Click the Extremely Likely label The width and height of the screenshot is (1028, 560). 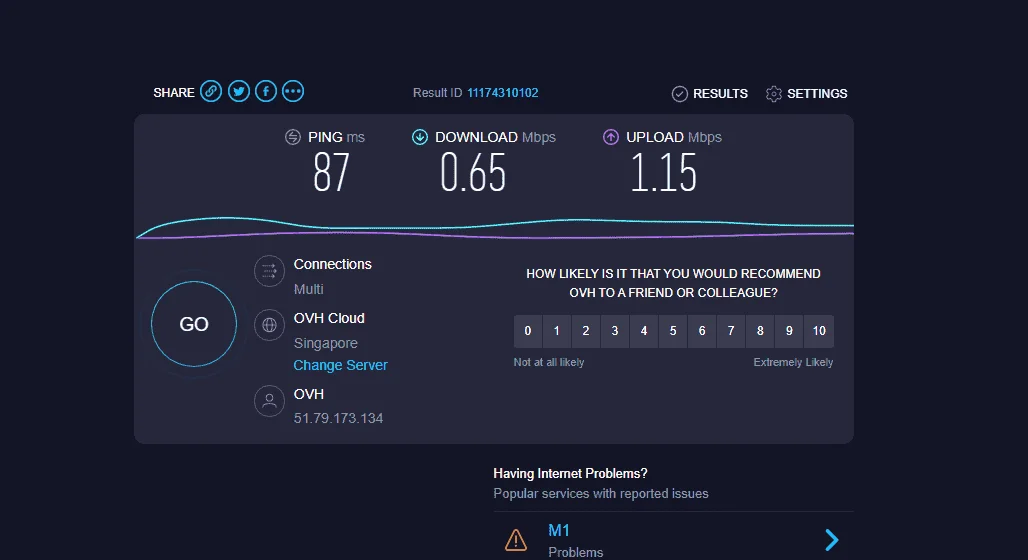793,362
